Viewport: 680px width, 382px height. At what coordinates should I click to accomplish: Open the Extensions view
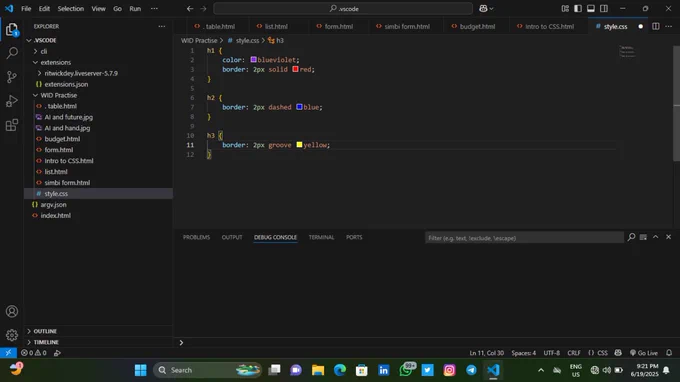pos(12,125)
